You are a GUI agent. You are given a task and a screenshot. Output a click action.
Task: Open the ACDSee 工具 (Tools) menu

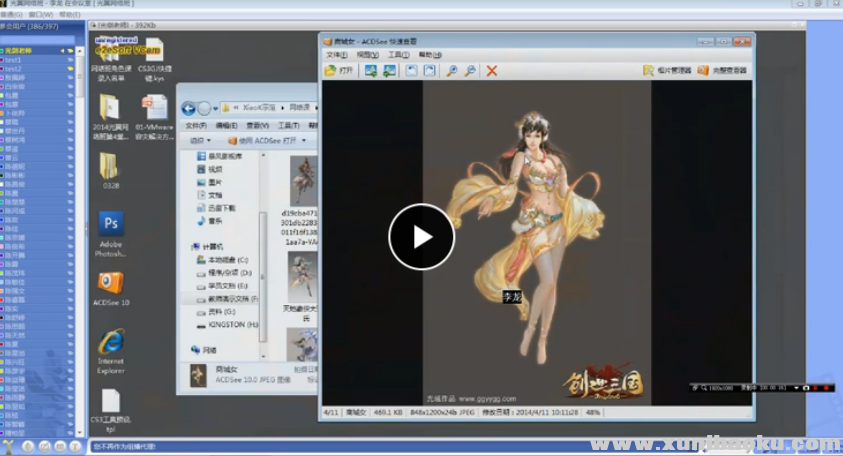(x=398, y=55)
